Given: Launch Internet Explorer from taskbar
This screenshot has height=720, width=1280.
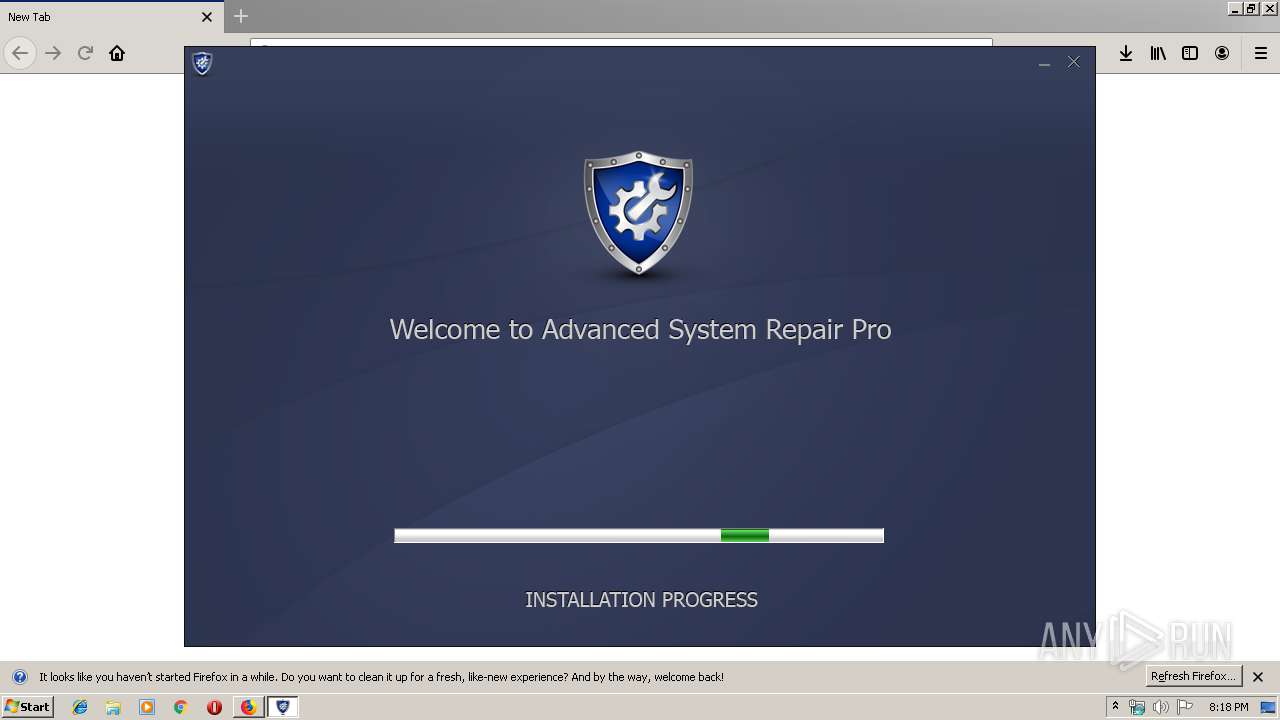Looking at the screenshot, I should (x=80, y=707).
